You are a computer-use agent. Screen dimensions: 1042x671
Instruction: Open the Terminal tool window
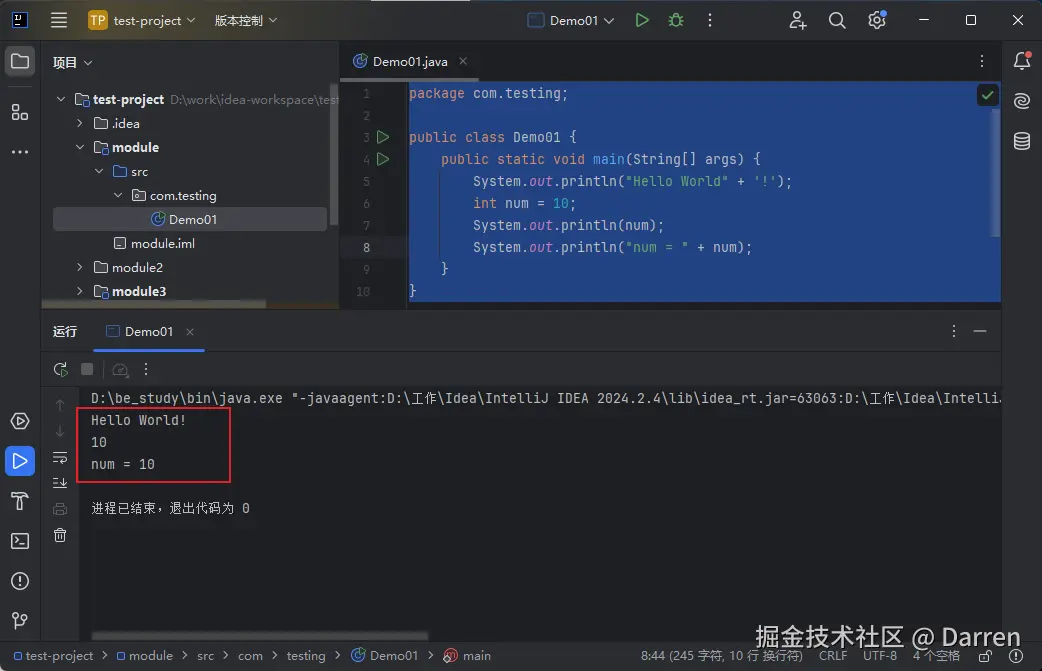20,541
